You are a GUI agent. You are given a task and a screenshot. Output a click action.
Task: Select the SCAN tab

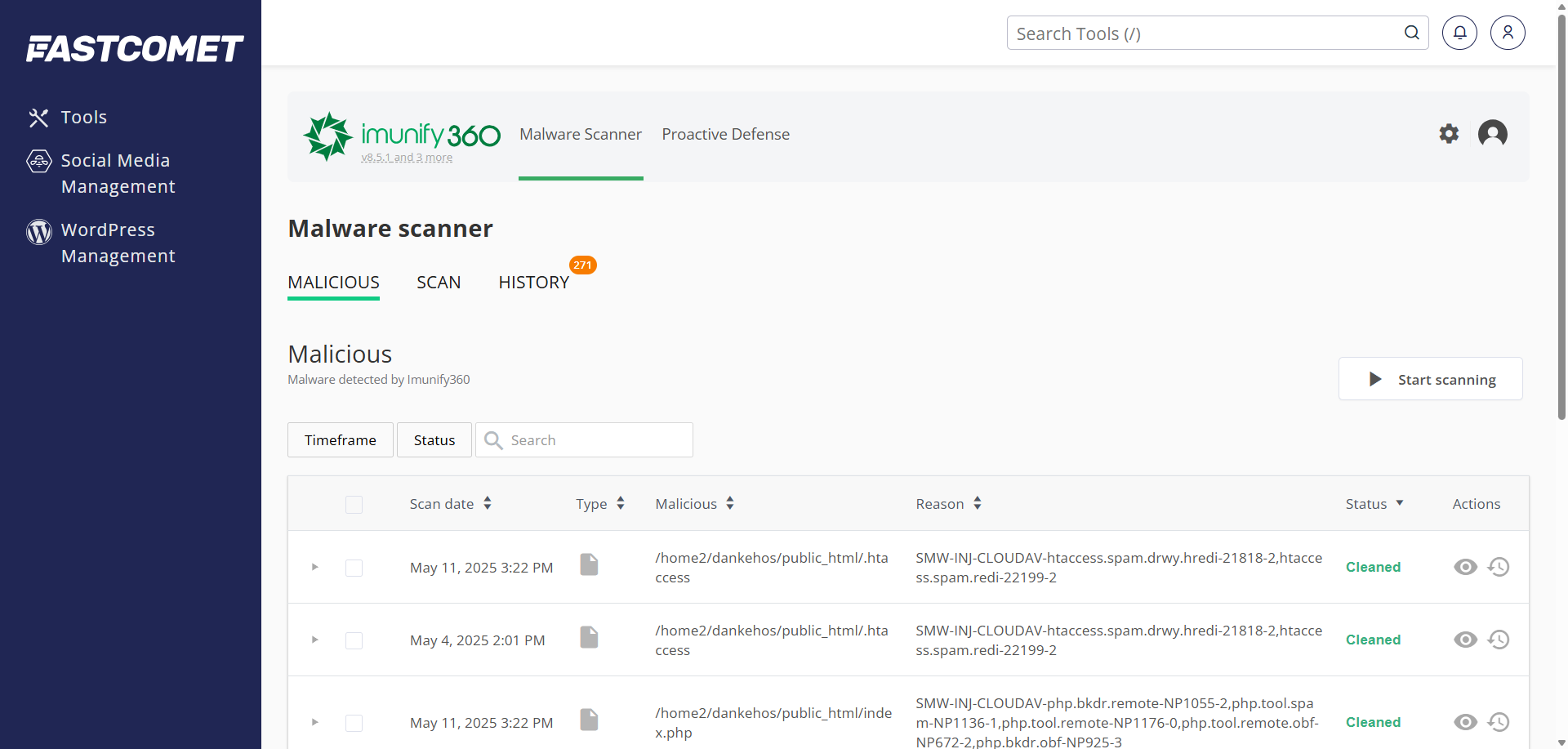pos(439,283)
